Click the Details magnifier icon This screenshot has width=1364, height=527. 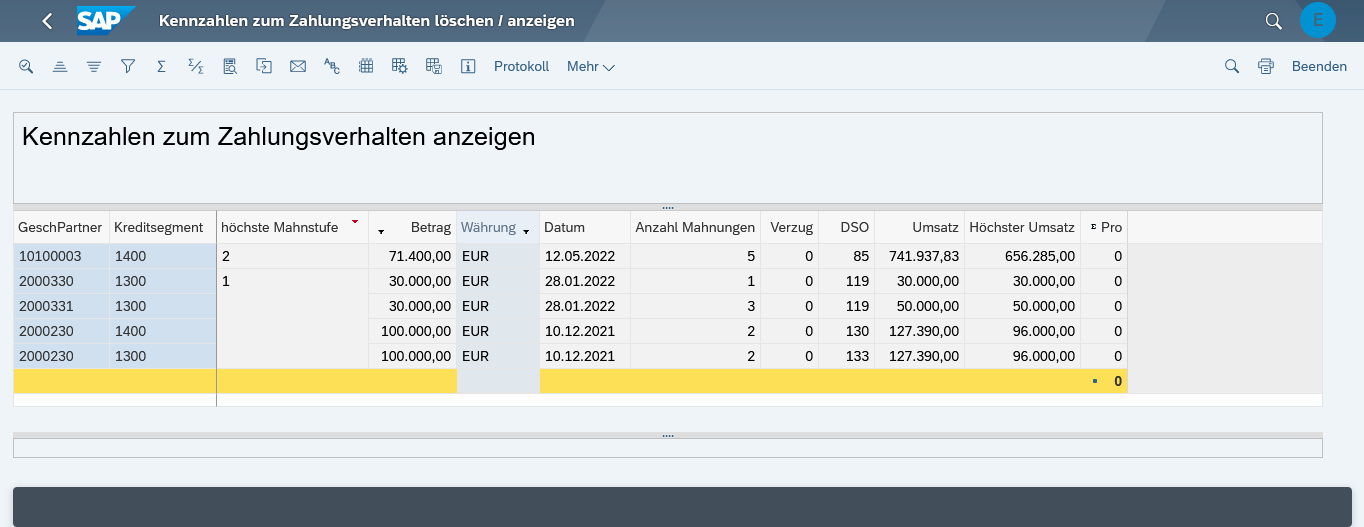26,66
